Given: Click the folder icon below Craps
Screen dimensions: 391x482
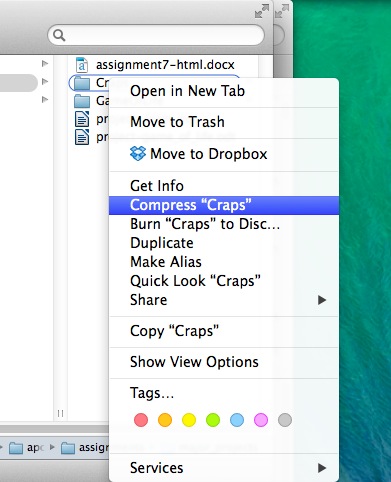Looking at the screenshot, I should click(x=82, y=101).
